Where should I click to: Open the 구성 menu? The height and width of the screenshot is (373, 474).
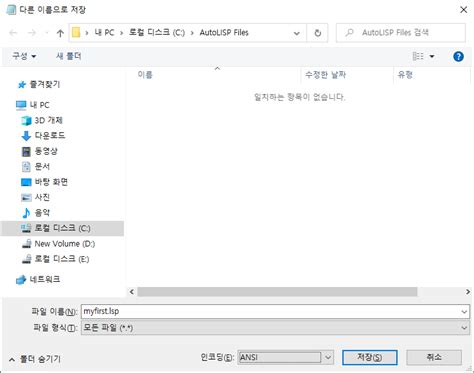tap(24, 56)
